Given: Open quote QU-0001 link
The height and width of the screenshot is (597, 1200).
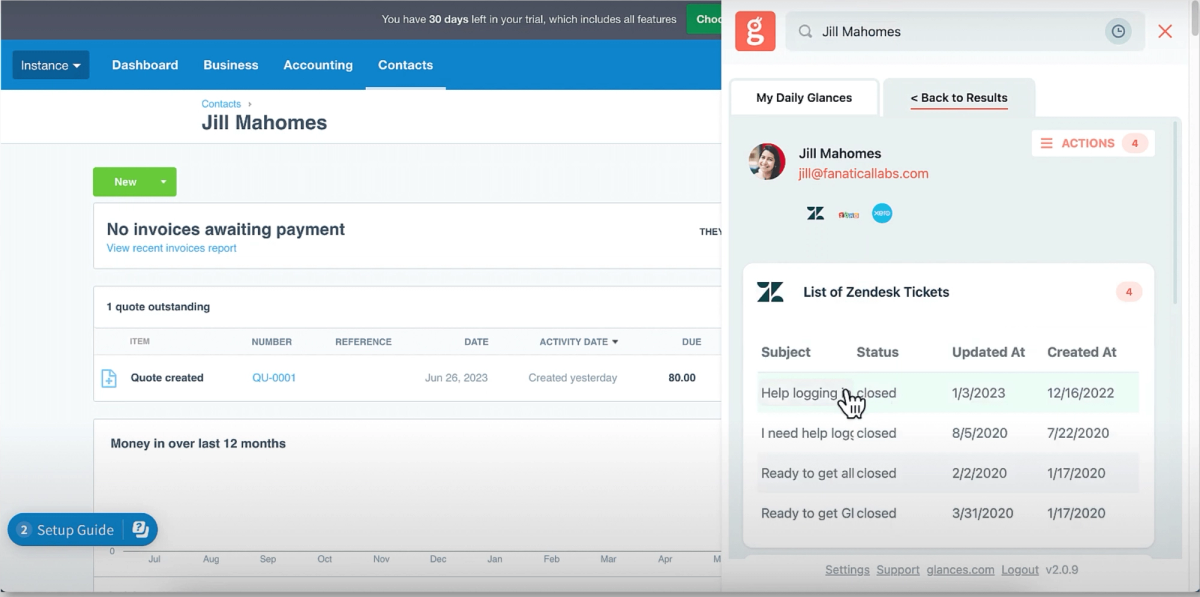Looking at the screenshot, I should tap(274, 378).
